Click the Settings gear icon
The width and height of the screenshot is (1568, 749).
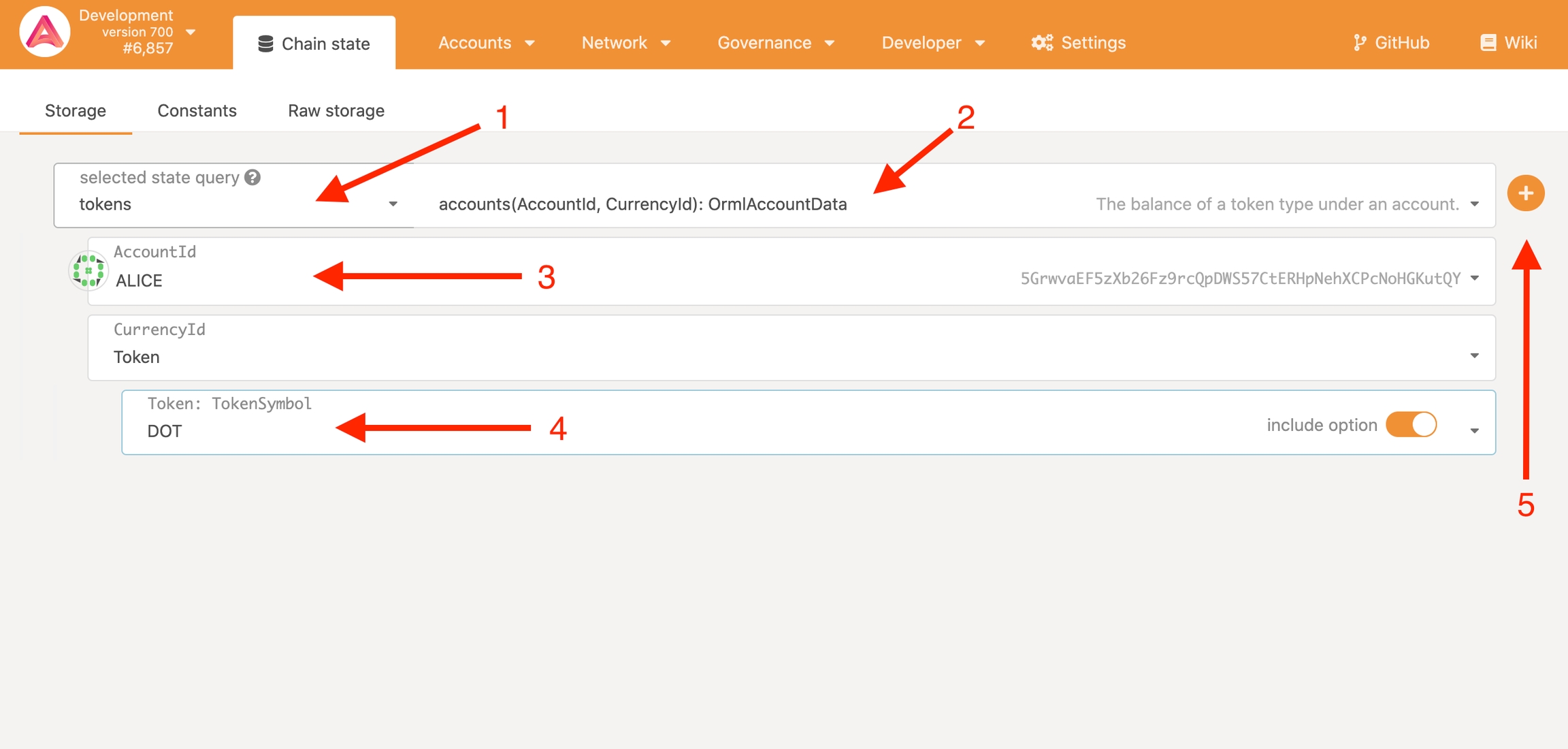1041,43
